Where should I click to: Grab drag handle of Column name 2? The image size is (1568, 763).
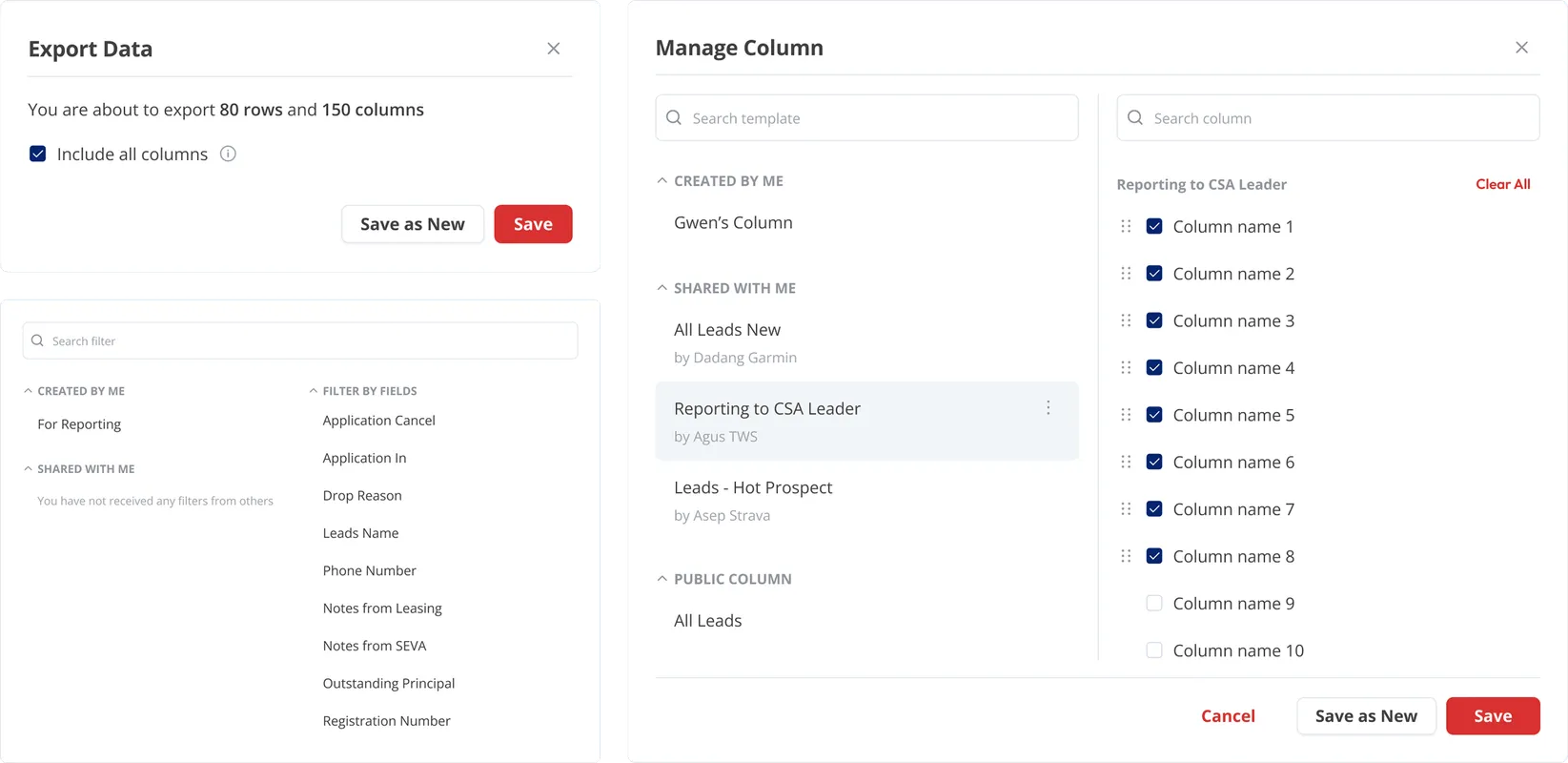(x=1126, y=274)
